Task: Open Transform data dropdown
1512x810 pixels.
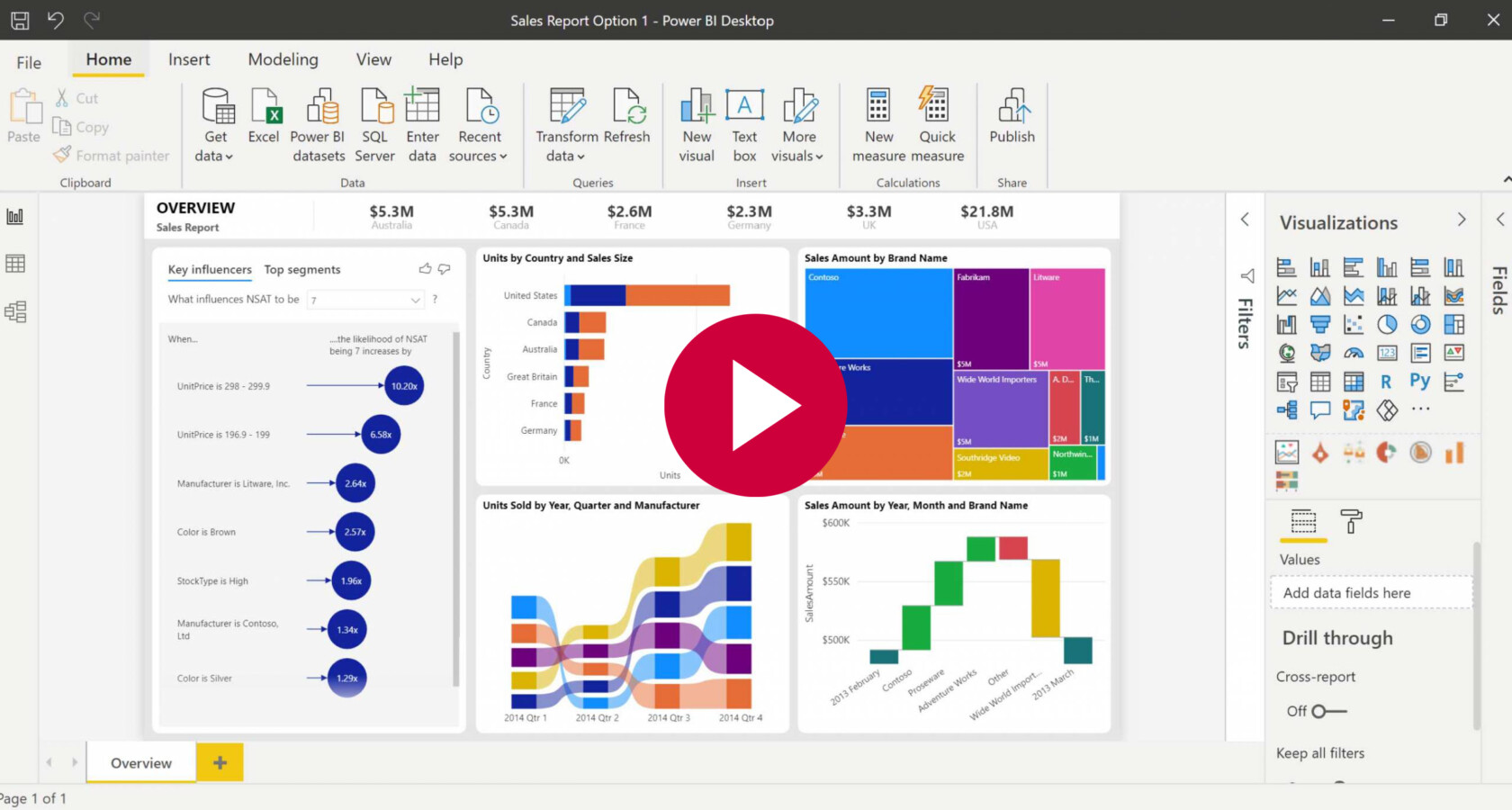Action: (x=566, y=126)
